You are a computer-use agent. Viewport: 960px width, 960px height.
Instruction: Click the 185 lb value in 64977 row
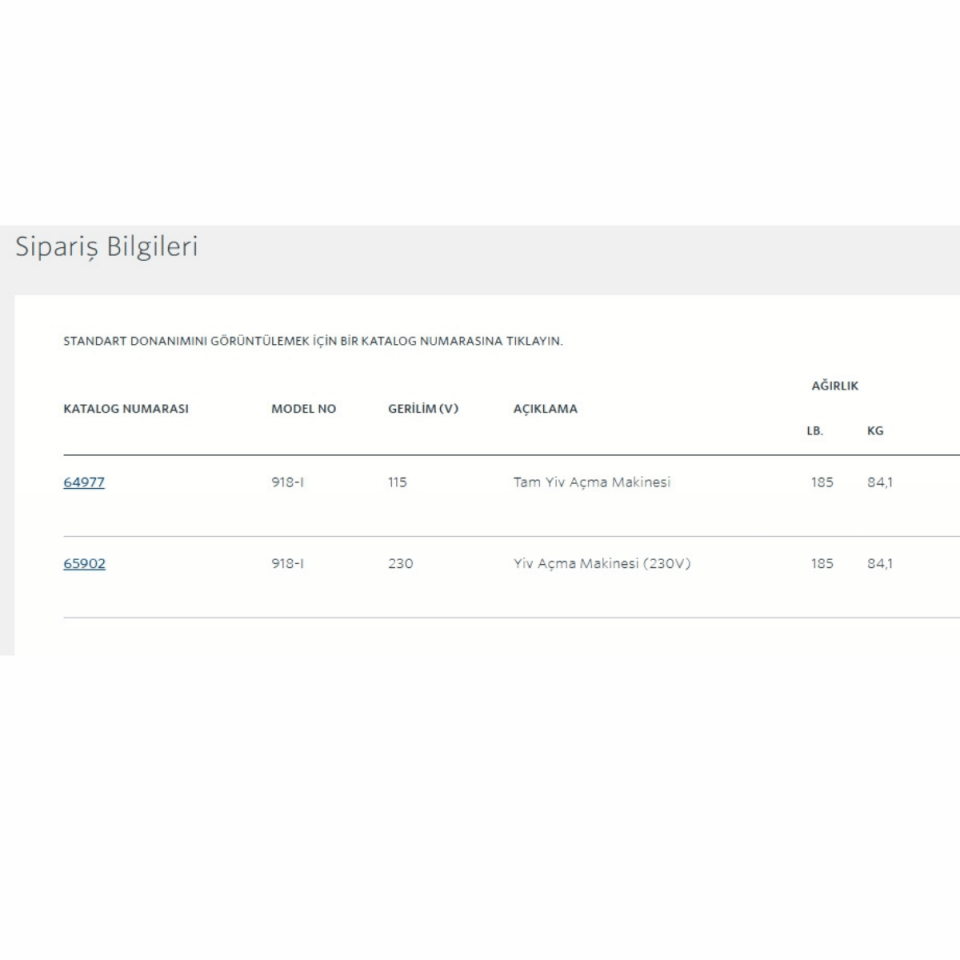click(x=822, y=482)
